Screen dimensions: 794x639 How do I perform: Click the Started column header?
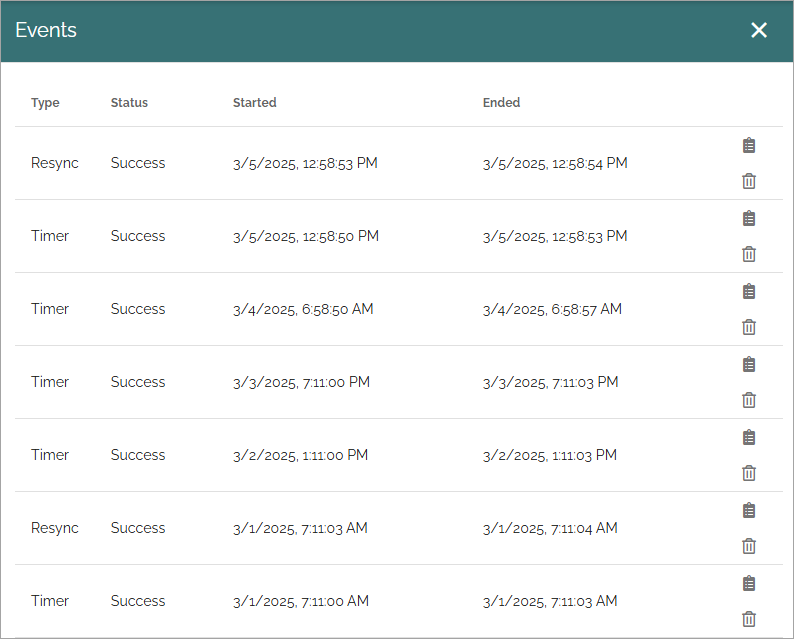[x=254, y=102]
